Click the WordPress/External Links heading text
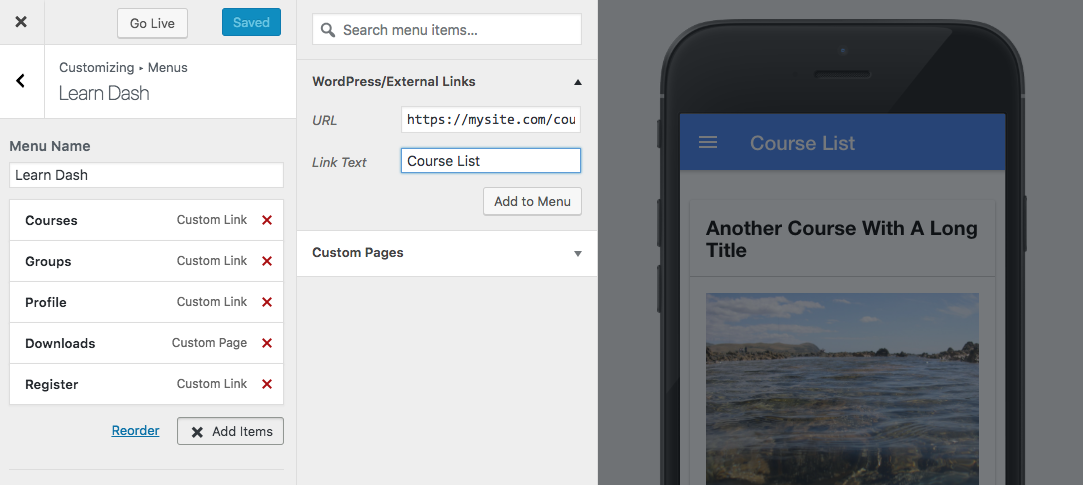Viewport: 1083px width, 485px height. click(394, 82)
